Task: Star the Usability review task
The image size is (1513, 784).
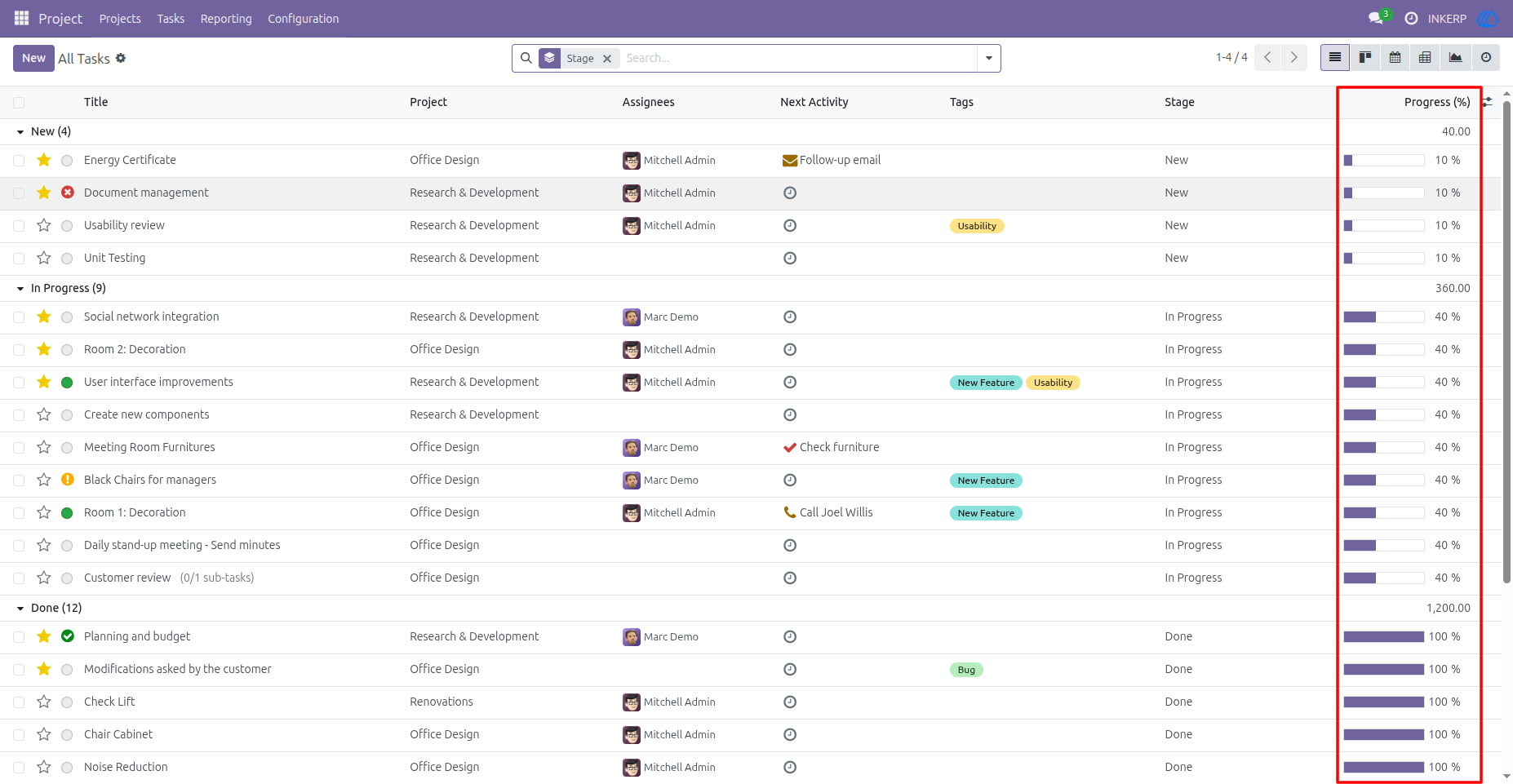Action: pos(44,225)
